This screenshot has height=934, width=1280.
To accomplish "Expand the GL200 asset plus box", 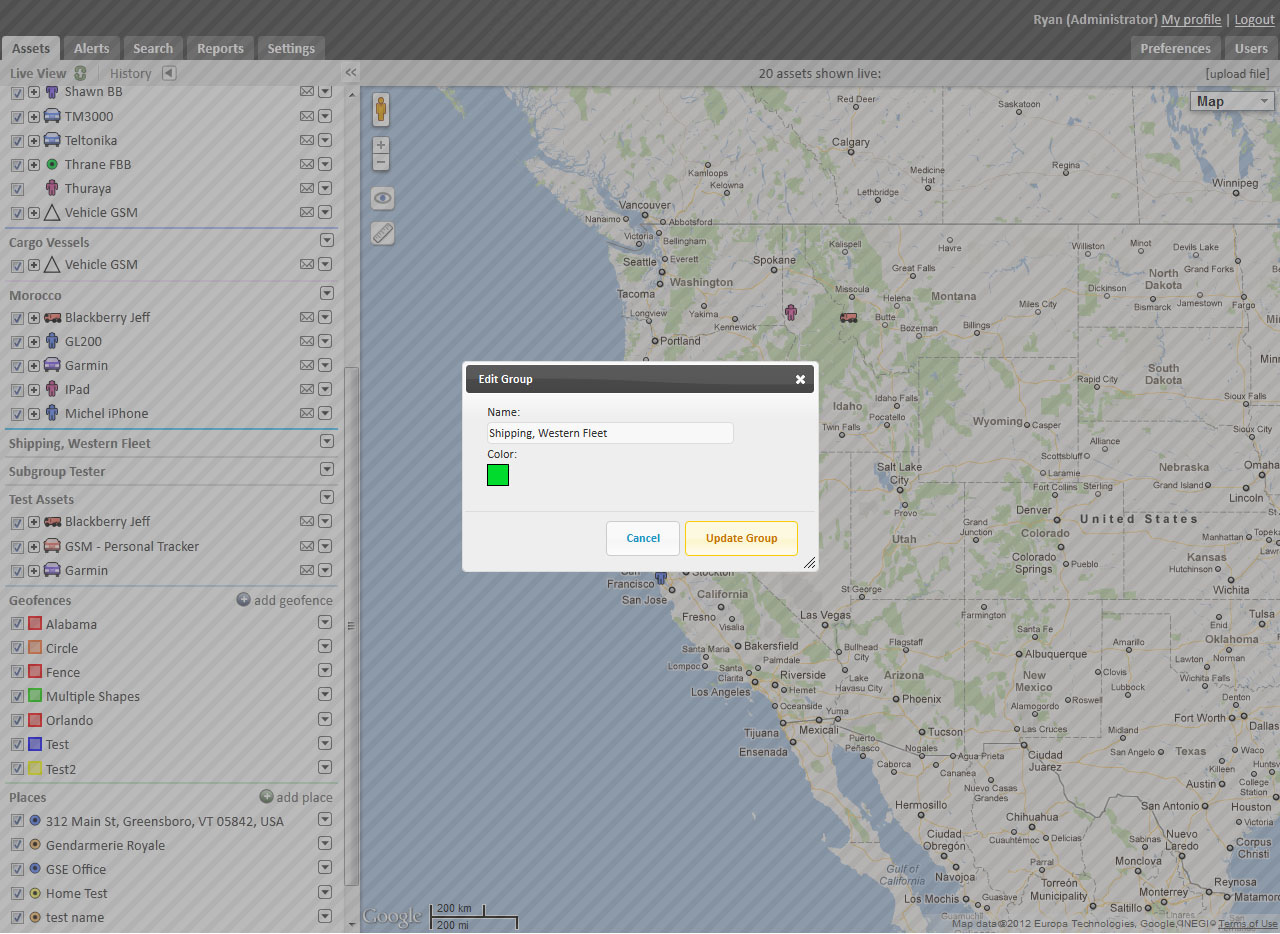I will [x=34, y=342].
